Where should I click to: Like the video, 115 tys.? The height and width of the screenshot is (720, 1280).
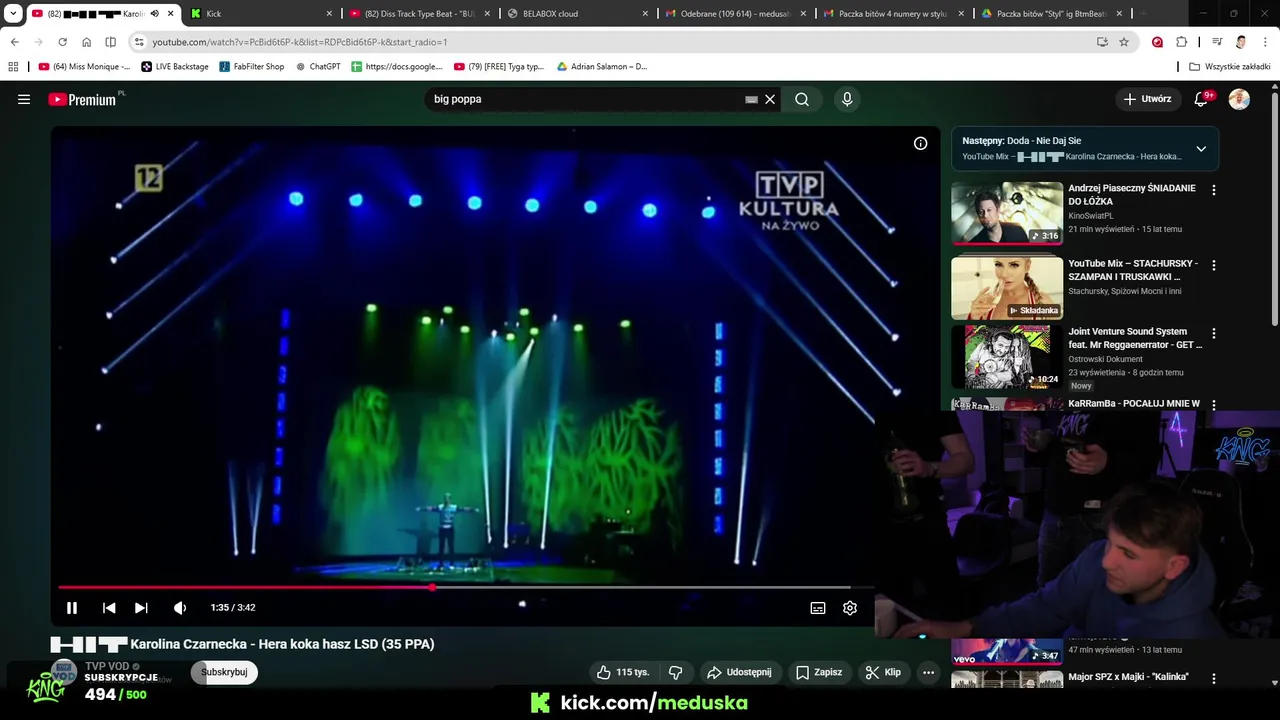point(623,672)
